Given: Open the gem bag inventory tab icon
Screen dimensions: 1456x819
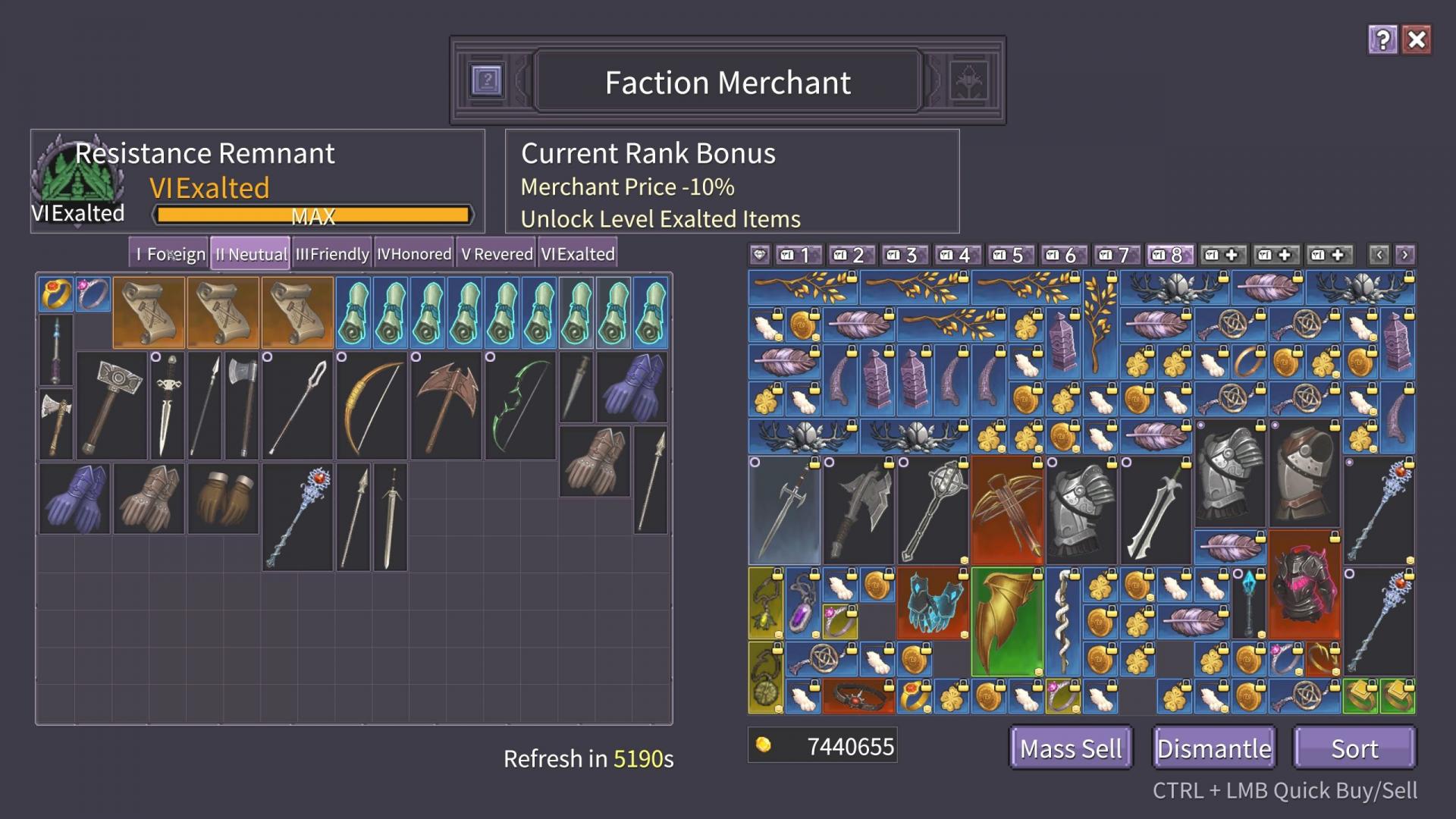Looking at the screenshot, I should pos(759,255).
